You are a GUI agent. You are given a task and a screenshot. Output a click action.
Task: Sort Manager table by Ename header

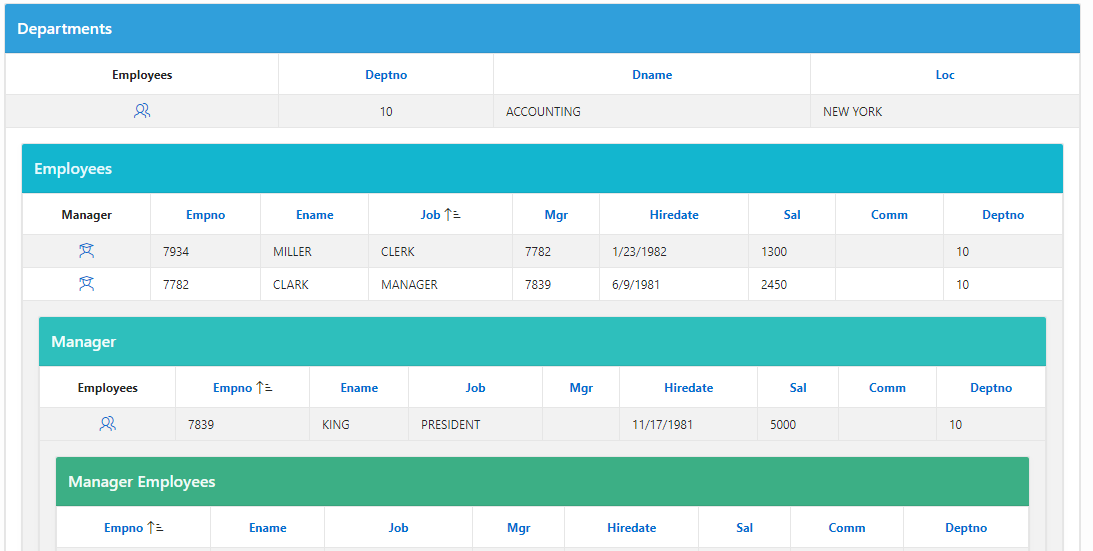359,388
